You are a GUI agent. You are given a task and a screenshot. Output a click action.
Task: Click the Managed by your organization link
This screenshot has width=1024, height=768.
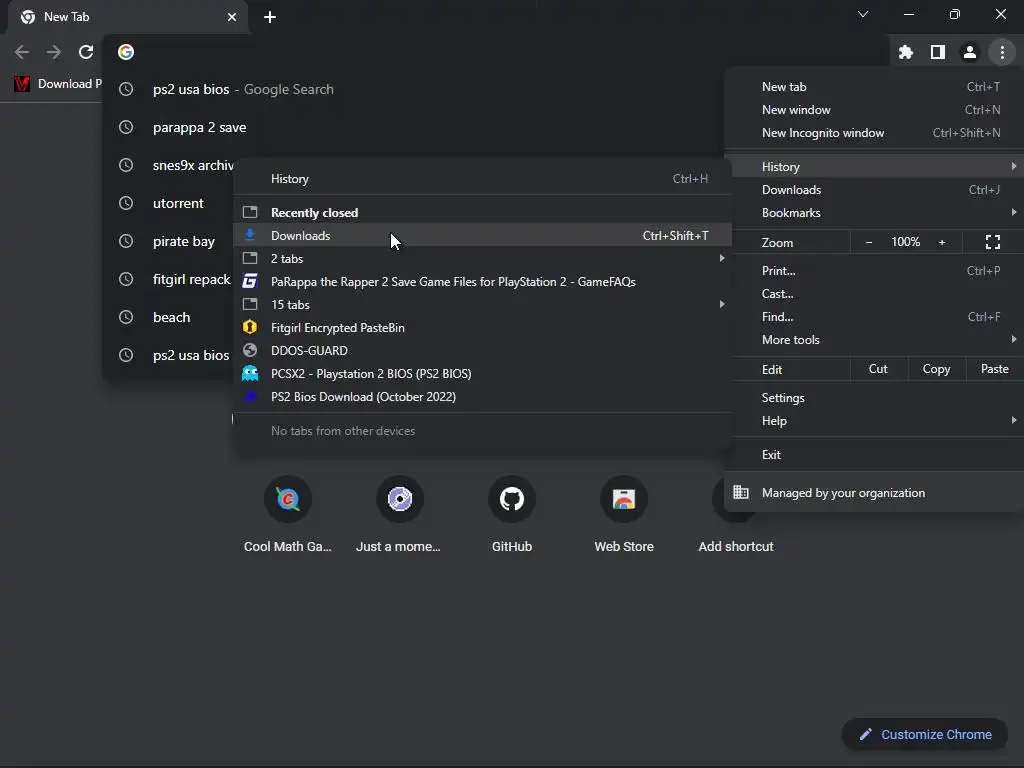click(x=843, y=493)
